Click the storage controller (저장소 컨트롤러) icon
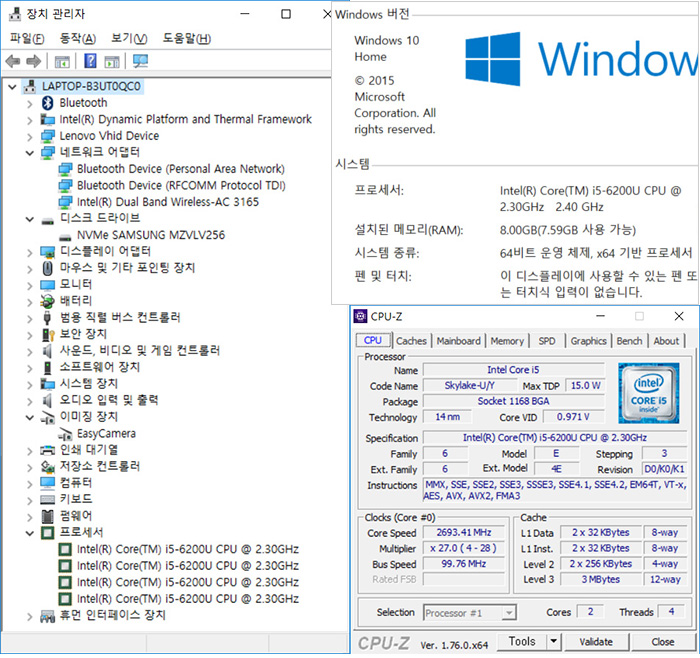 [47, 466]
